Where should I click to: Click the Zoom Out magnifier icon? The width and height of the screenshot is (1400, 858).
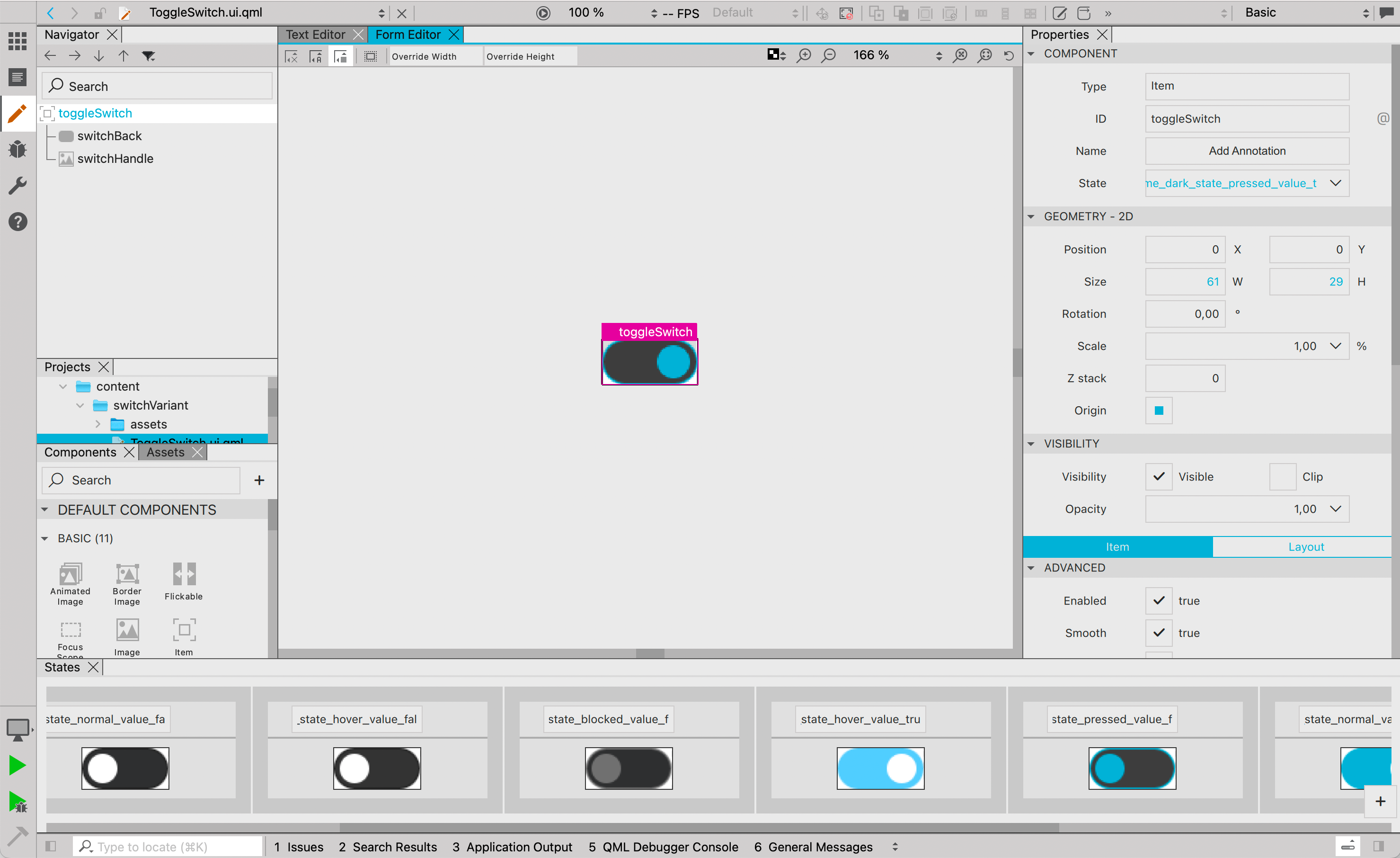[x=828, y=55]
